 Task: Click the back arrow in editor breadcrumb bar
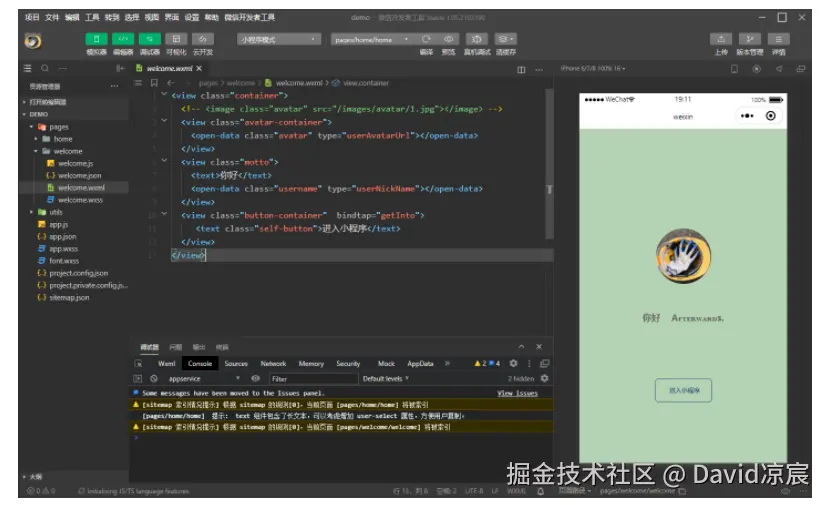pos(171,83)
